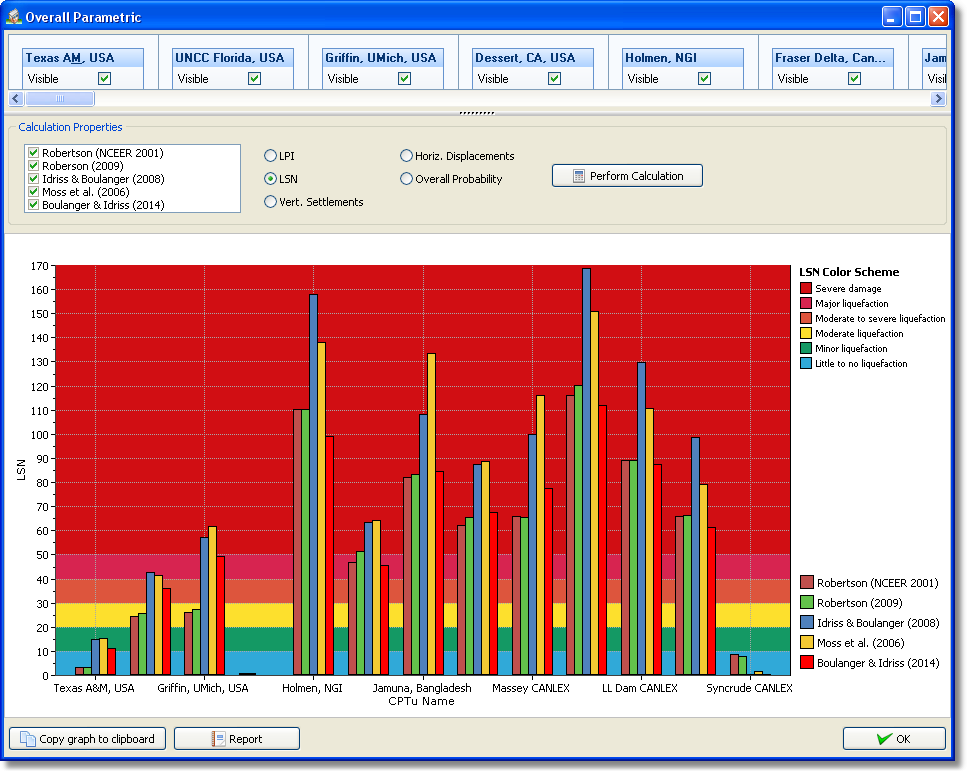Click the green checkmark icon on OK
967x773 pixels.
884,739
